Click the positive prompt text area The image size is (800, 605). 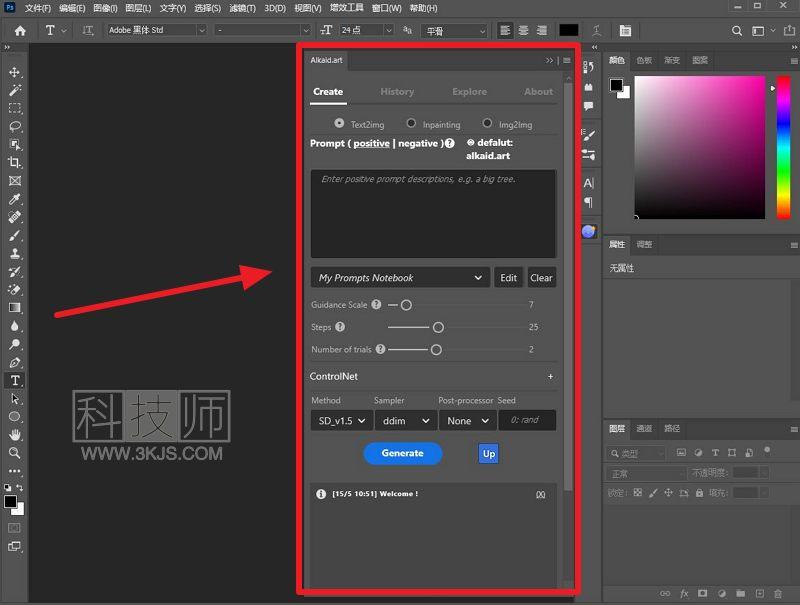pos(433,214)
